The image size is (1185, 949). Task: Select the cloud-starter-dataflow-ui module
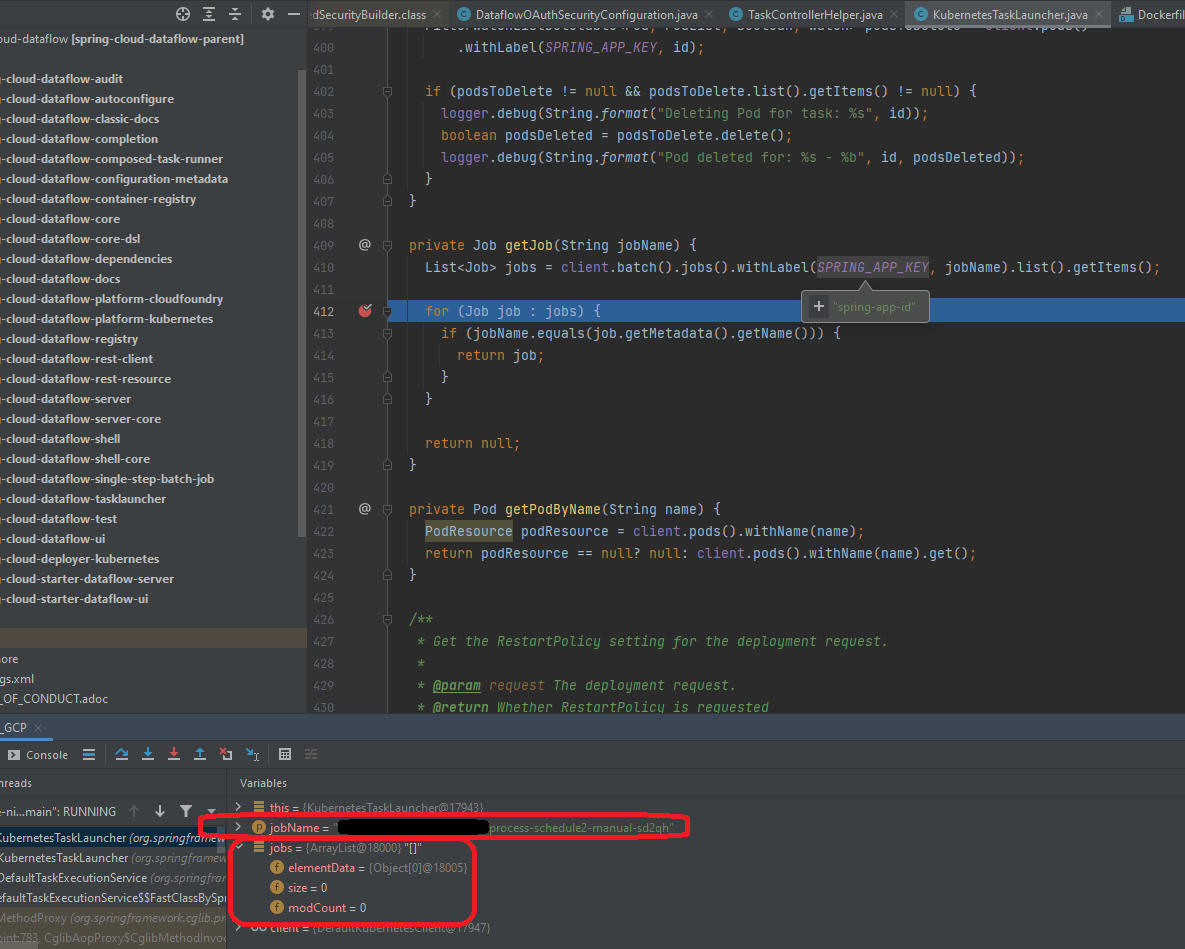tap(76, 598)
